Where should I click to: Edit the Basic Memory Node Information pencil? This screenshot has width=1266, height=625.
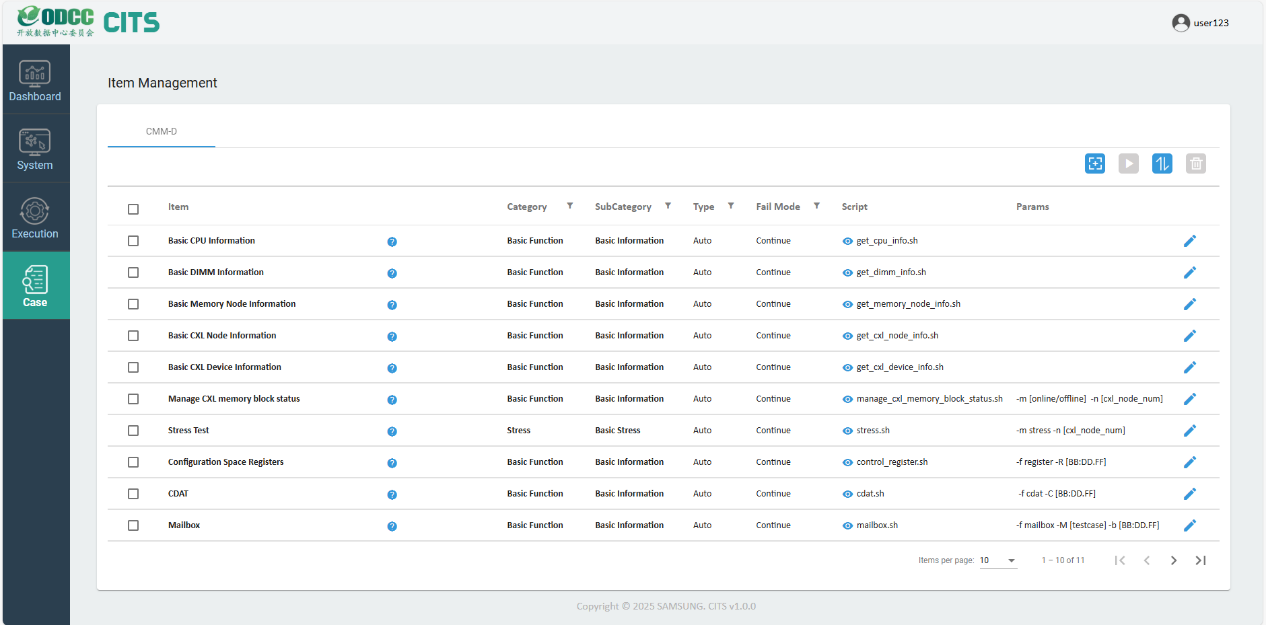coord(1190,304)
